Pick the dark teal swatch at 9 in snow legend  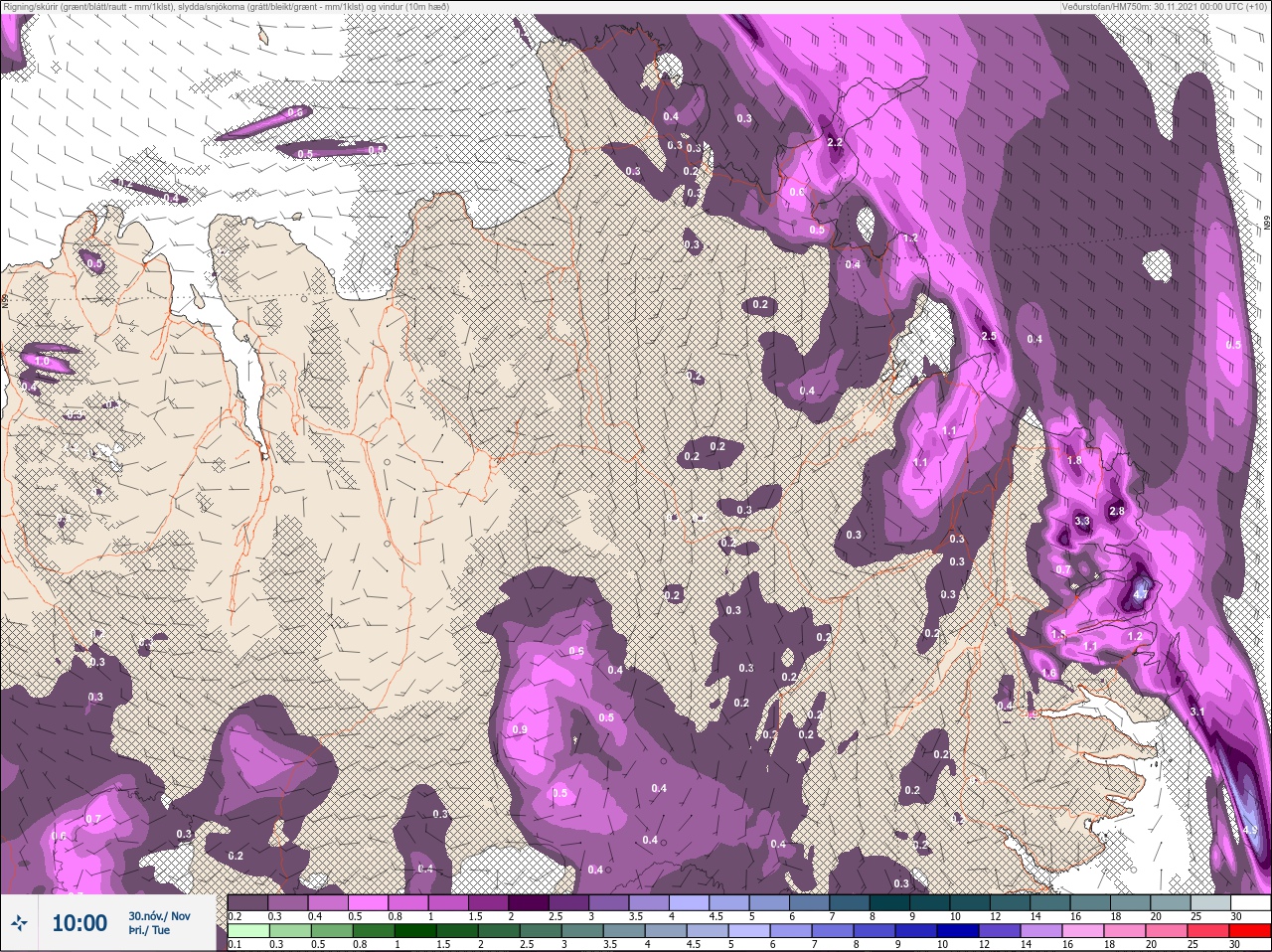coord(931,903)
